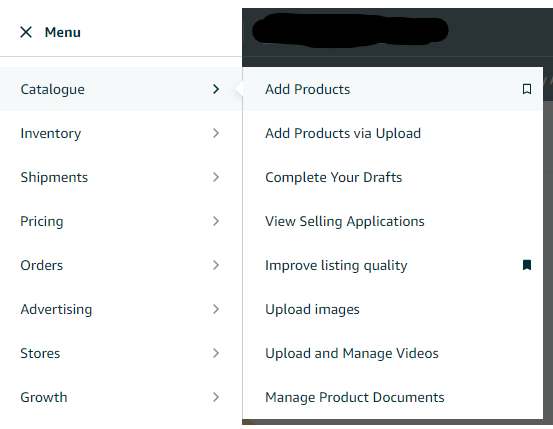The height and width of the screenshot is (429, 553).
Task: Select the Orders menu item
Action: [x=121, y=265]
